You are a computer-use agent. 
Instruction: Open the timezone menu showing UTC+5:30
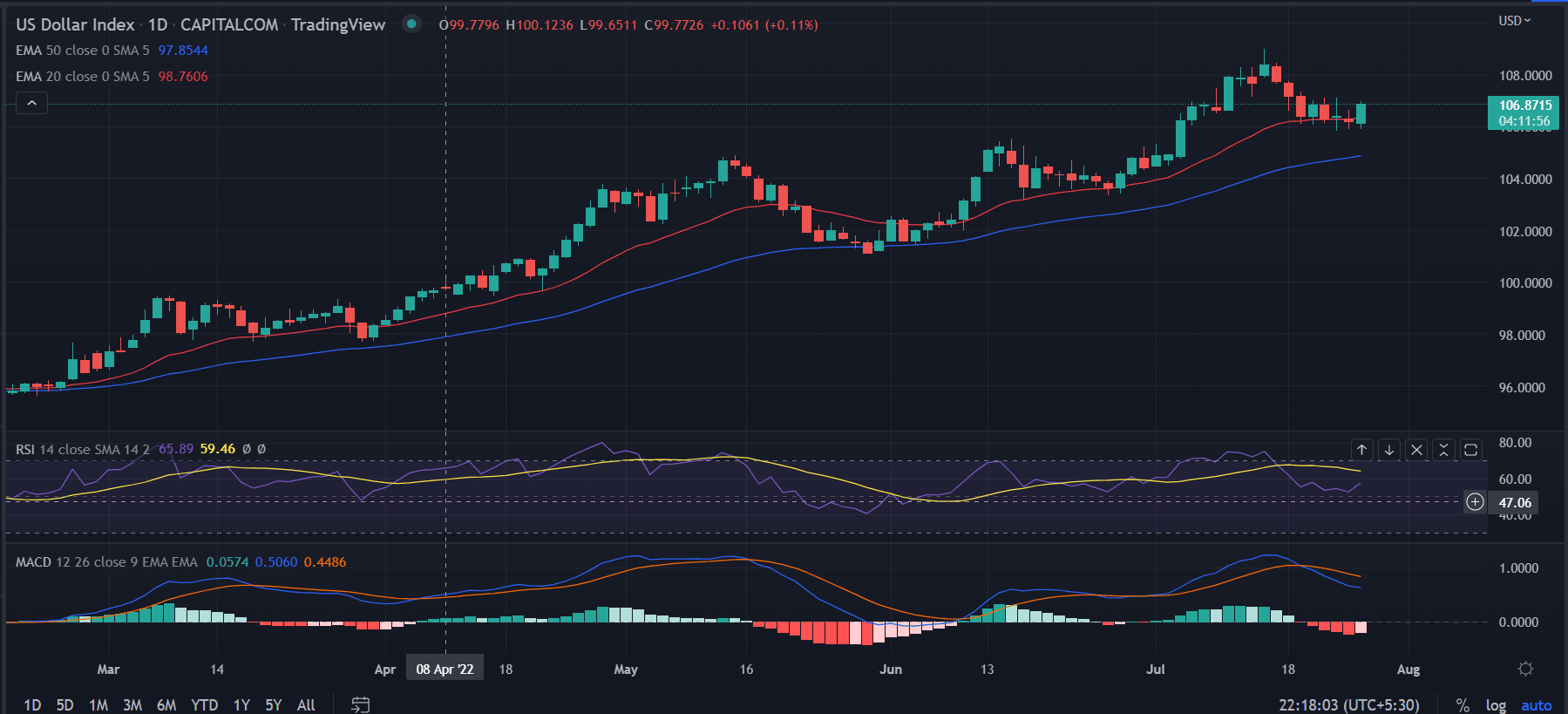pos(1348,705)
